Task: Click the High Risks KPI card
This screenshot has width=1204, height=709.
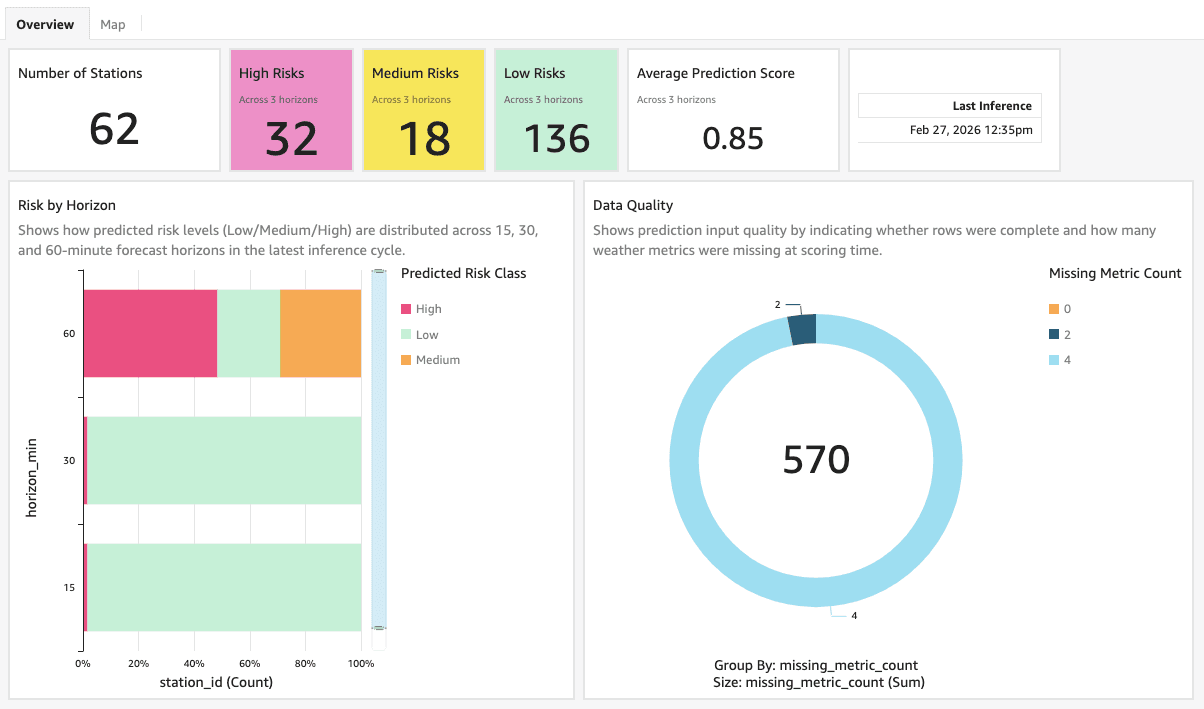Action: [x=291, y=109]
